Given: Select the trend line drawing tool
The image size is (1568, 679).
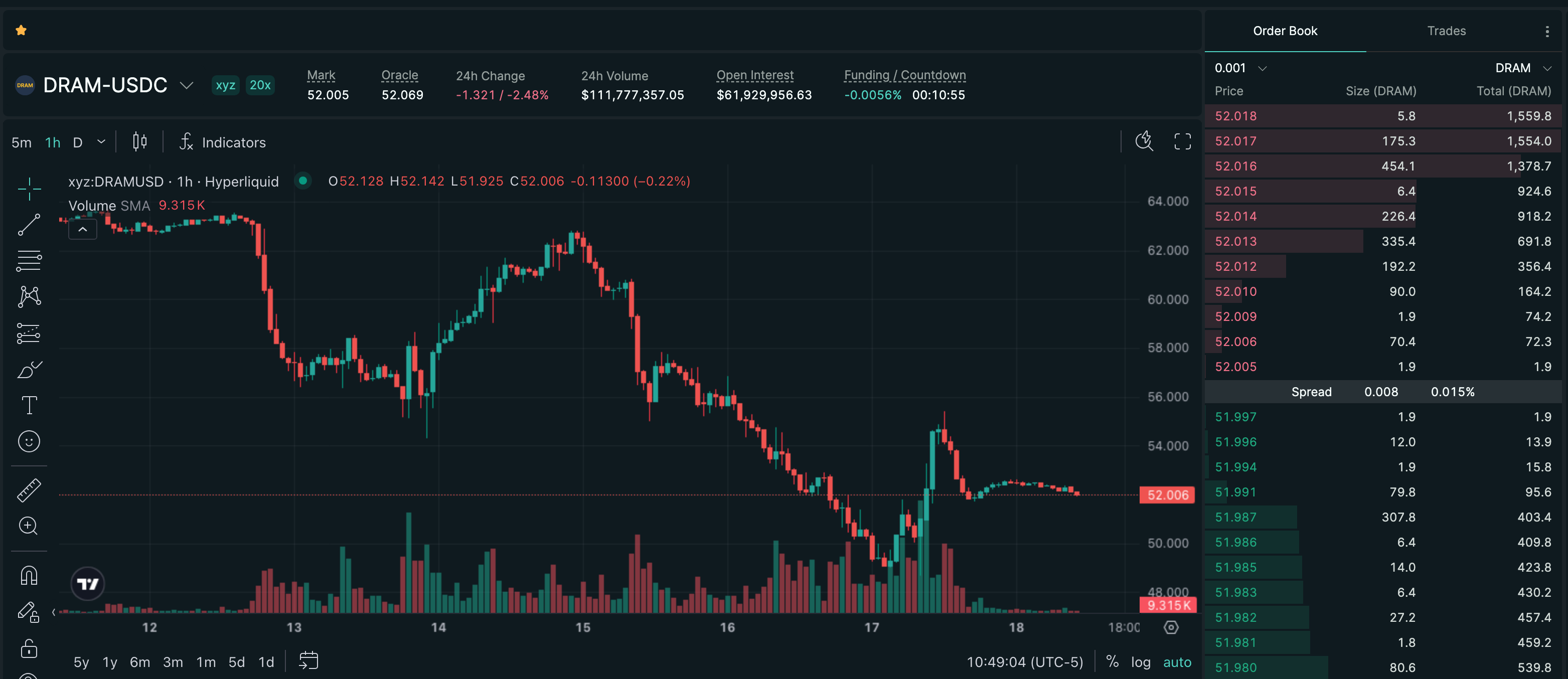Looking at the screenshot, I should (29, 225).
